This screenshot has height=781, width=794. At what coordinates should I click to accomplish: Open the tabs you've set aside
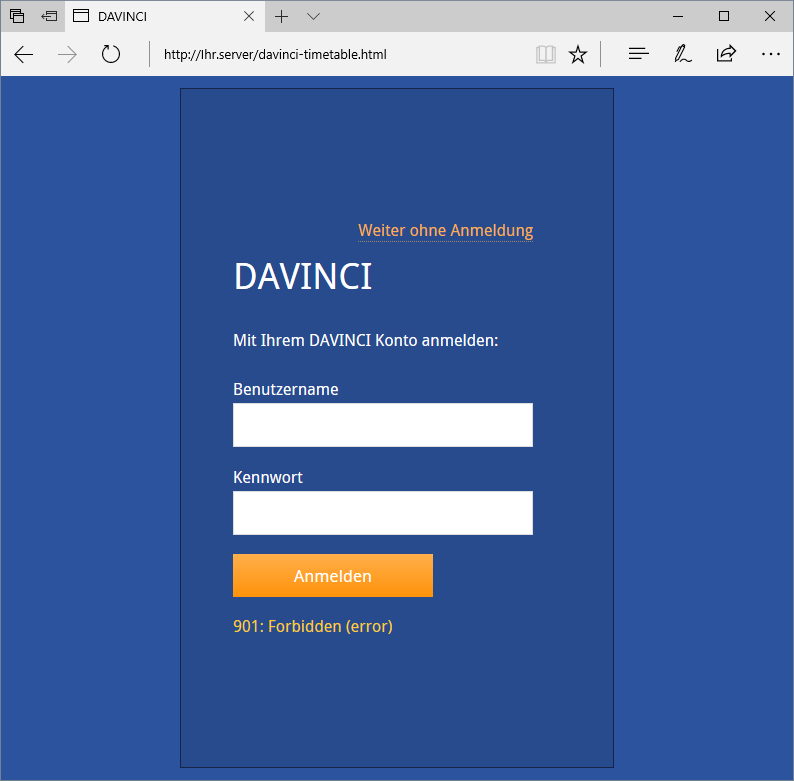tap(17, 16)
